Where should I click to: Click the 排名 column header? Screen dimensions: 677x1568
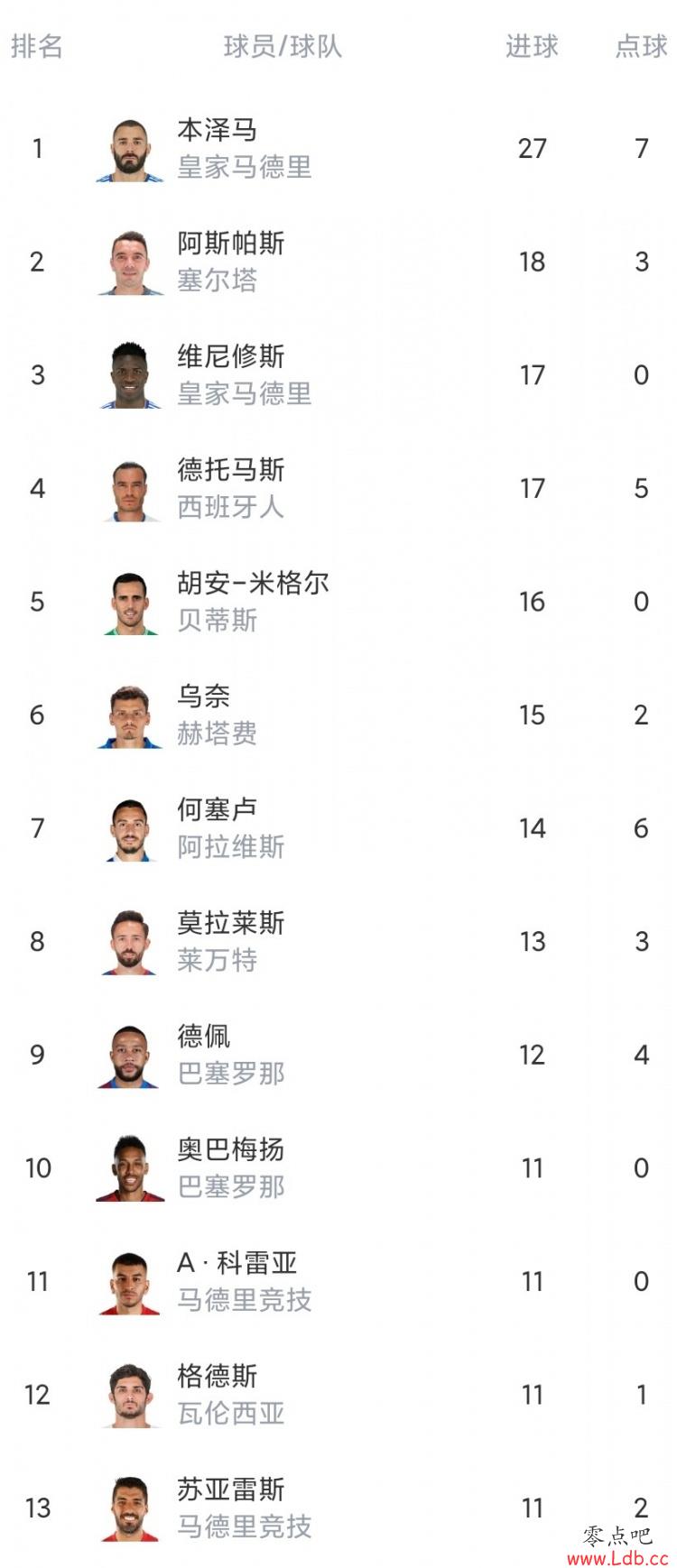click(37, 46)
